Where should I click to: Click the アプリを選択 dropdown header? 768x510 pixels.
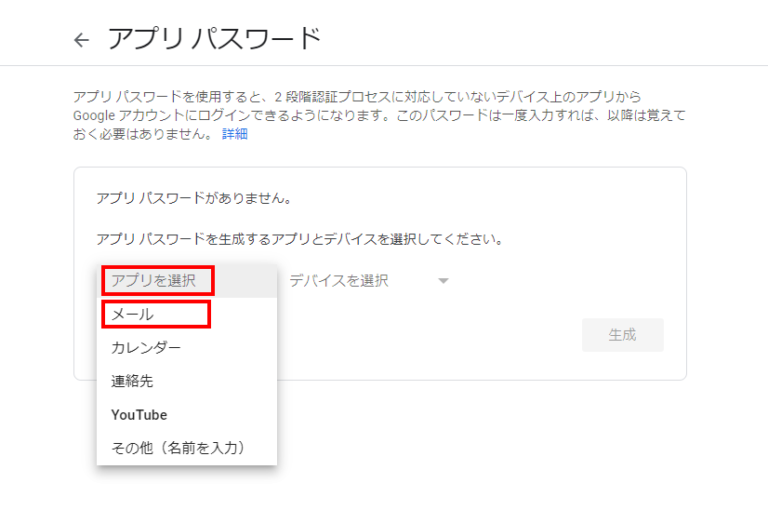[159, 281]
